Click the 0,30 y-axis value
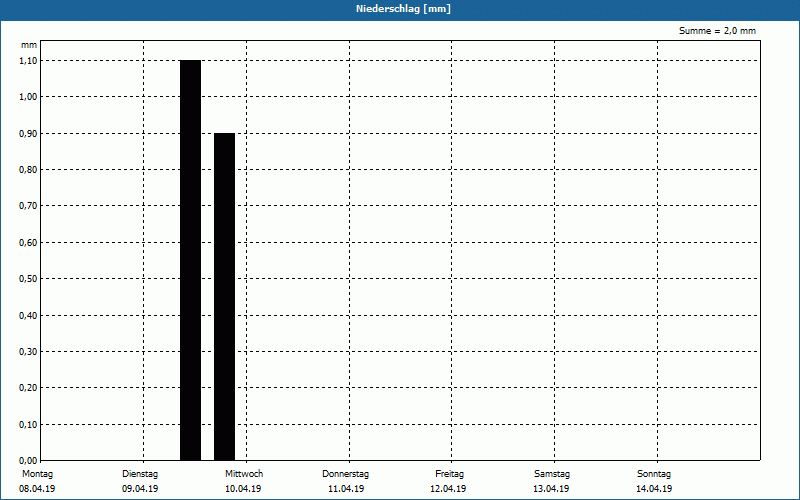 point(28,352)
